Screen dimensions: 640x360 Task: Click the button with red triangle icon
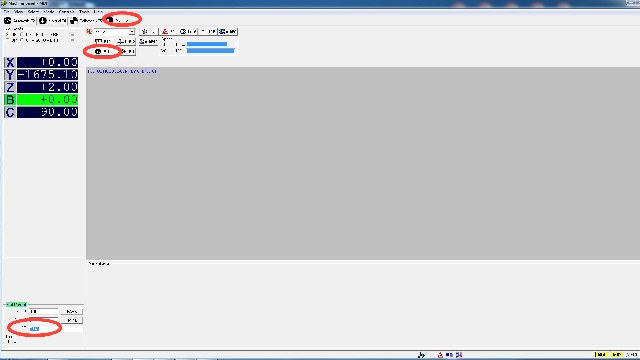[x=168, y=31]
